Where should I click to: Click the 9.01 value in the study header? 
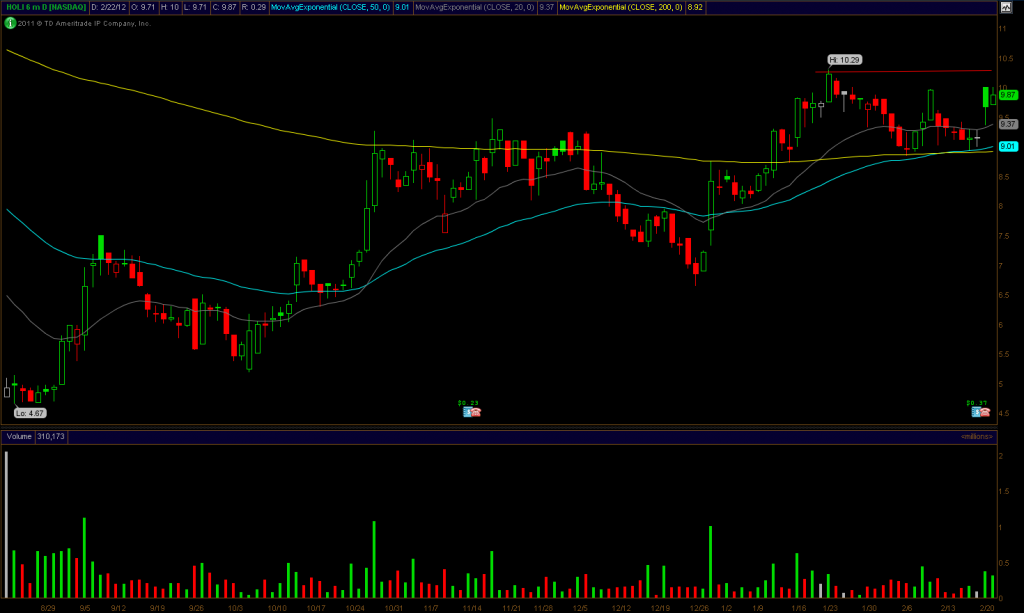point(402,7)
